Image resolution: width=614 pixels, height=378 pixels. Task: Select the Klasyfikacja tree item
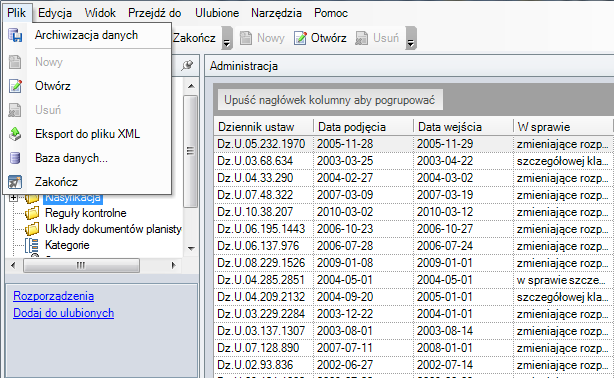(x=73, y=198)
